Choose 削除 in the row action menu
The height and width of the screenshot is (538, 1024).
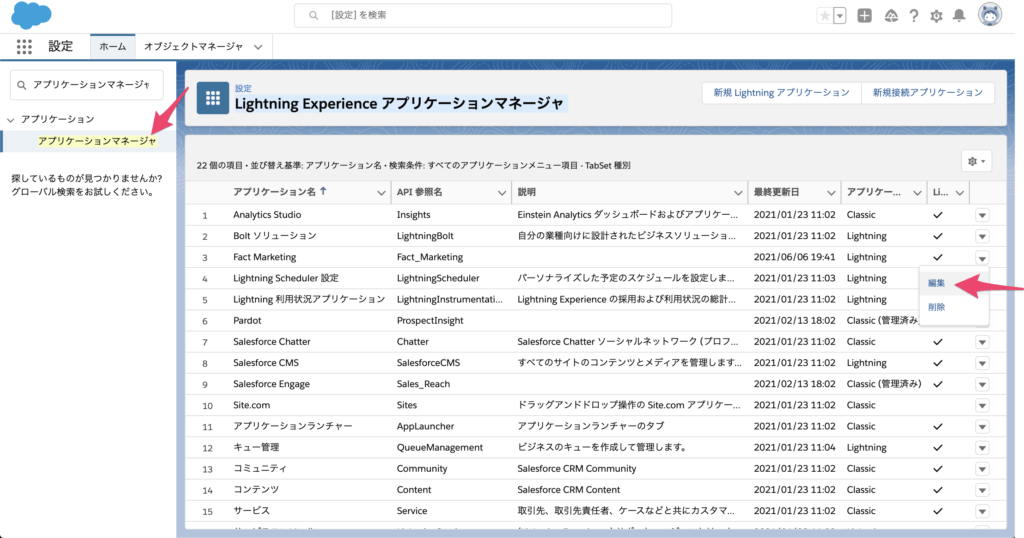pyautogui.click(x=936, y=307)
